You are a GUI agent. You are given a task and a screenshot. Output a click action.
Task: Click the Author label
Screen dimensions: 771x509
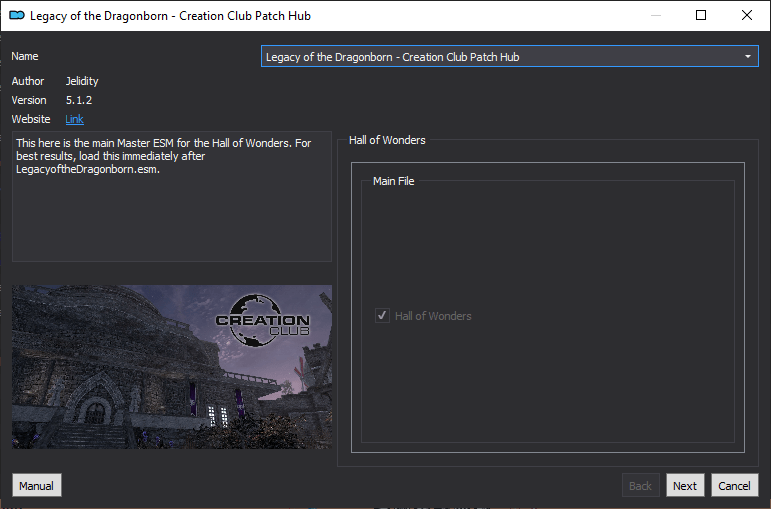28,81
